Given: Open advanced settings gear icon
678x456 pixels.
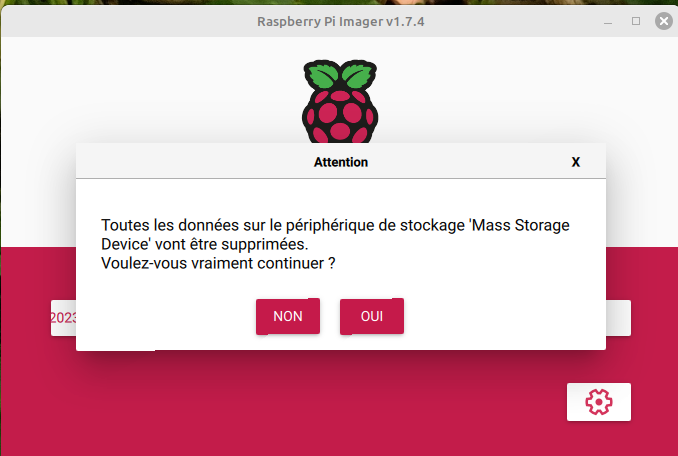Looking at the screenshot, I should pos(598,402).
